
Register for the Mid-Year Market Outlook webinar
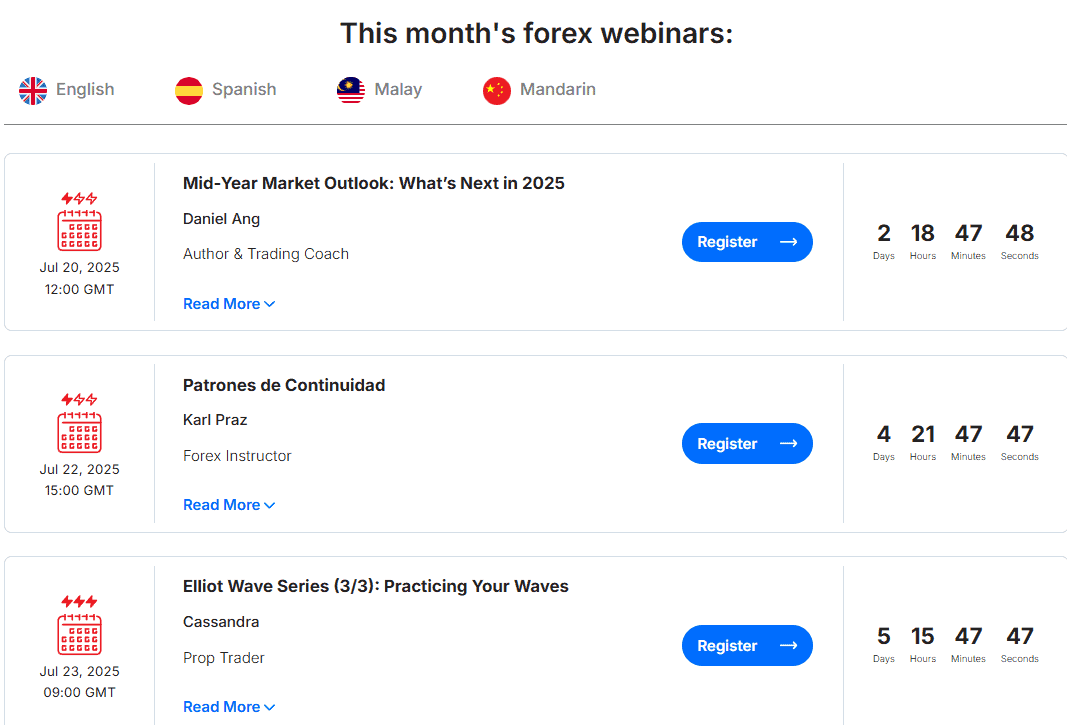pos(747,241)
